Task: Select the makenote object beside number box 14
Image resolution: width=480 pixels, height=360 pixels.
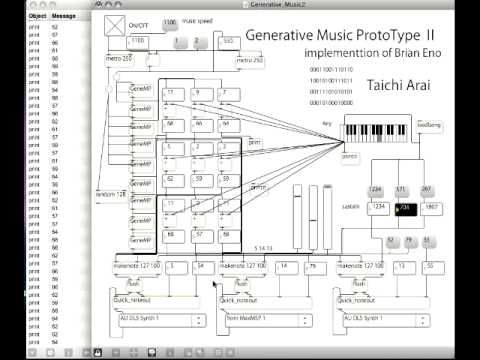Action: pos(243,268)
